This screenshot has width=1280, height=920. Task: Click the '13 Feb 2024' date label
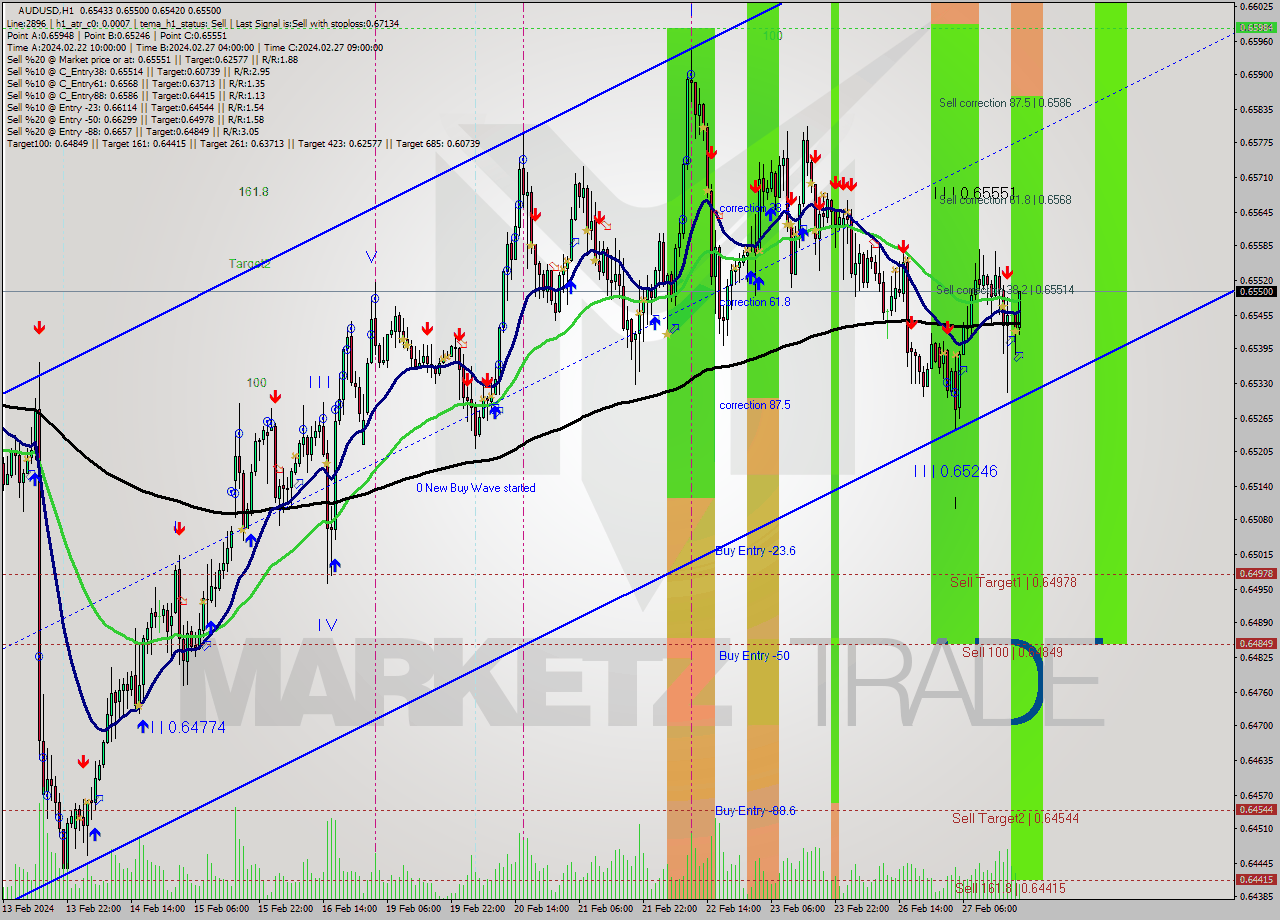coord(28,909)
